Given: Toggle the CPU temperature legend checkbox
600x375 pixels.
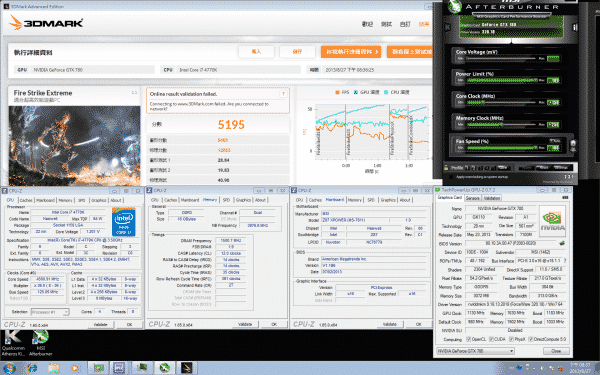Looking at the screenshot, I should [x=386, y=92].
